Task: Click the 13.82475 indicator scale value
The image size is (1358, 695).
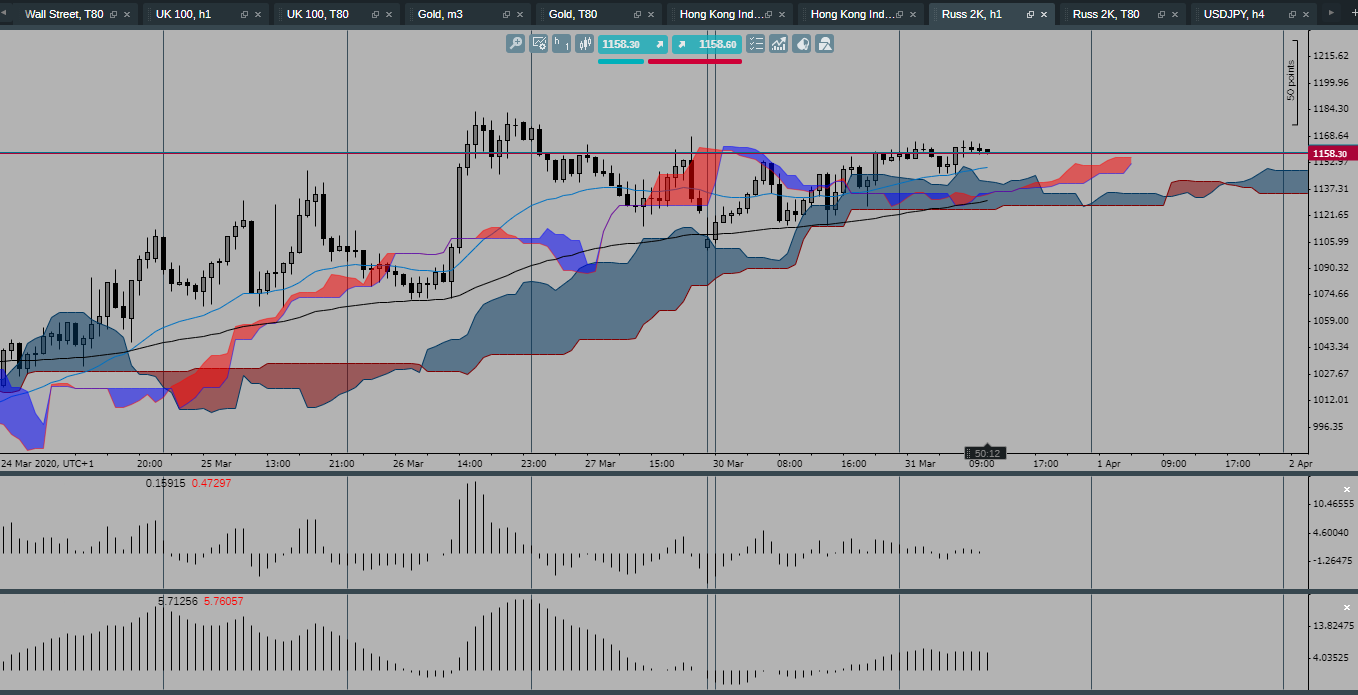Action: coord(1333,625)
